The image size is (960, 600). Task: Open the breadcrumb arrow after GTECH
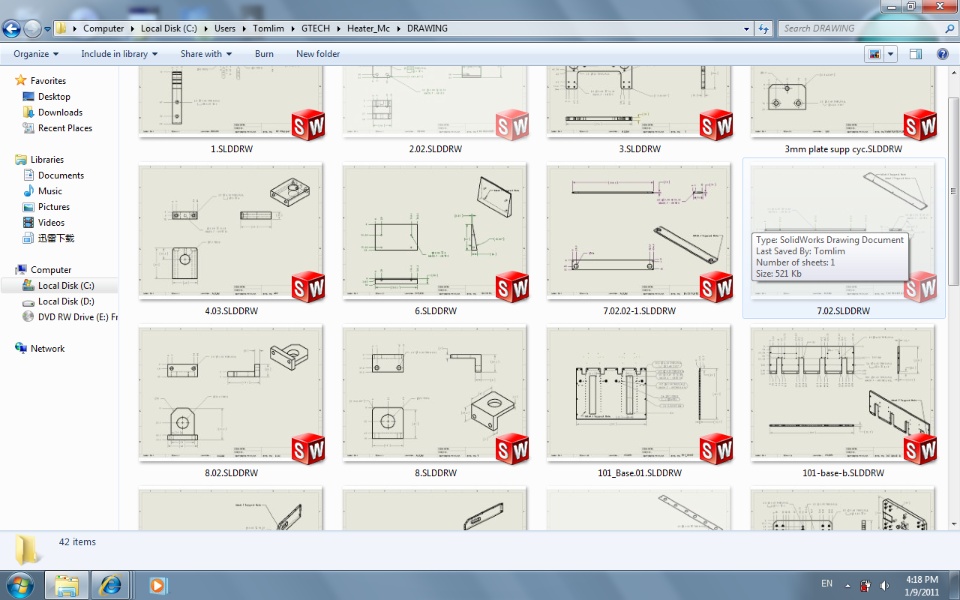point(338,28)
